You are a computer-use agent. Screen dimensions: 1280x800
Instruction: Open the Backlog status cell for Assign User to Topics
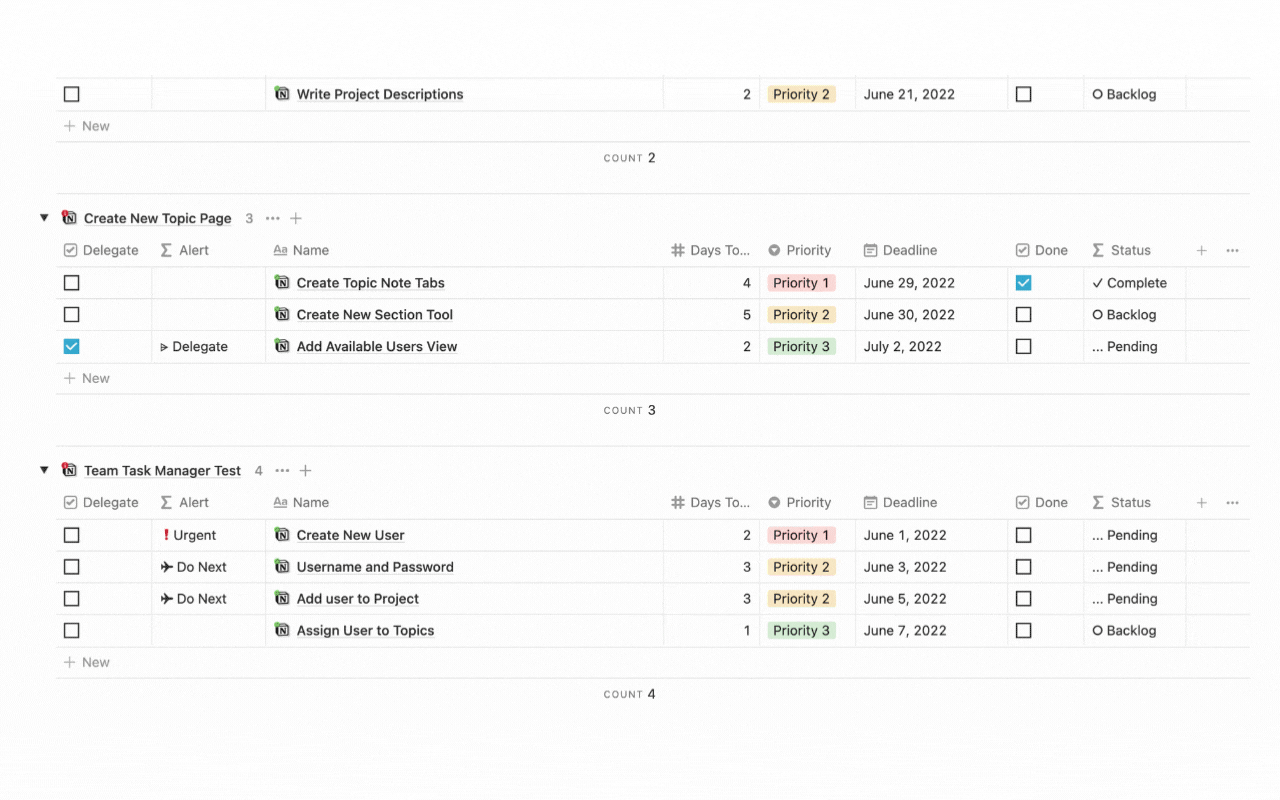click(x=1126, y=630)
